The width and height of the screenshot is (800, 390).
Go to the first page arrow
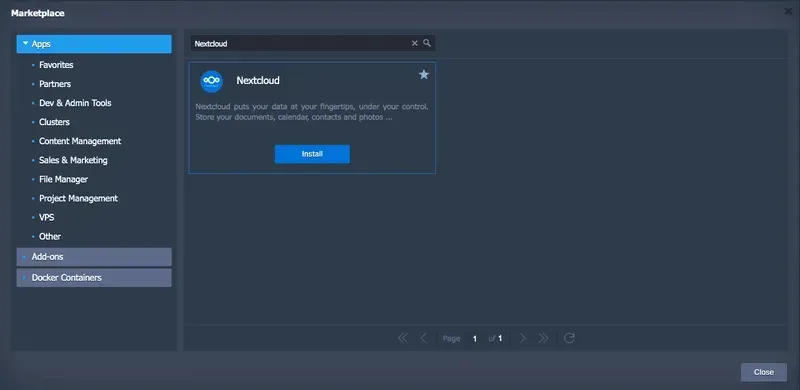(x=403, y=338)
